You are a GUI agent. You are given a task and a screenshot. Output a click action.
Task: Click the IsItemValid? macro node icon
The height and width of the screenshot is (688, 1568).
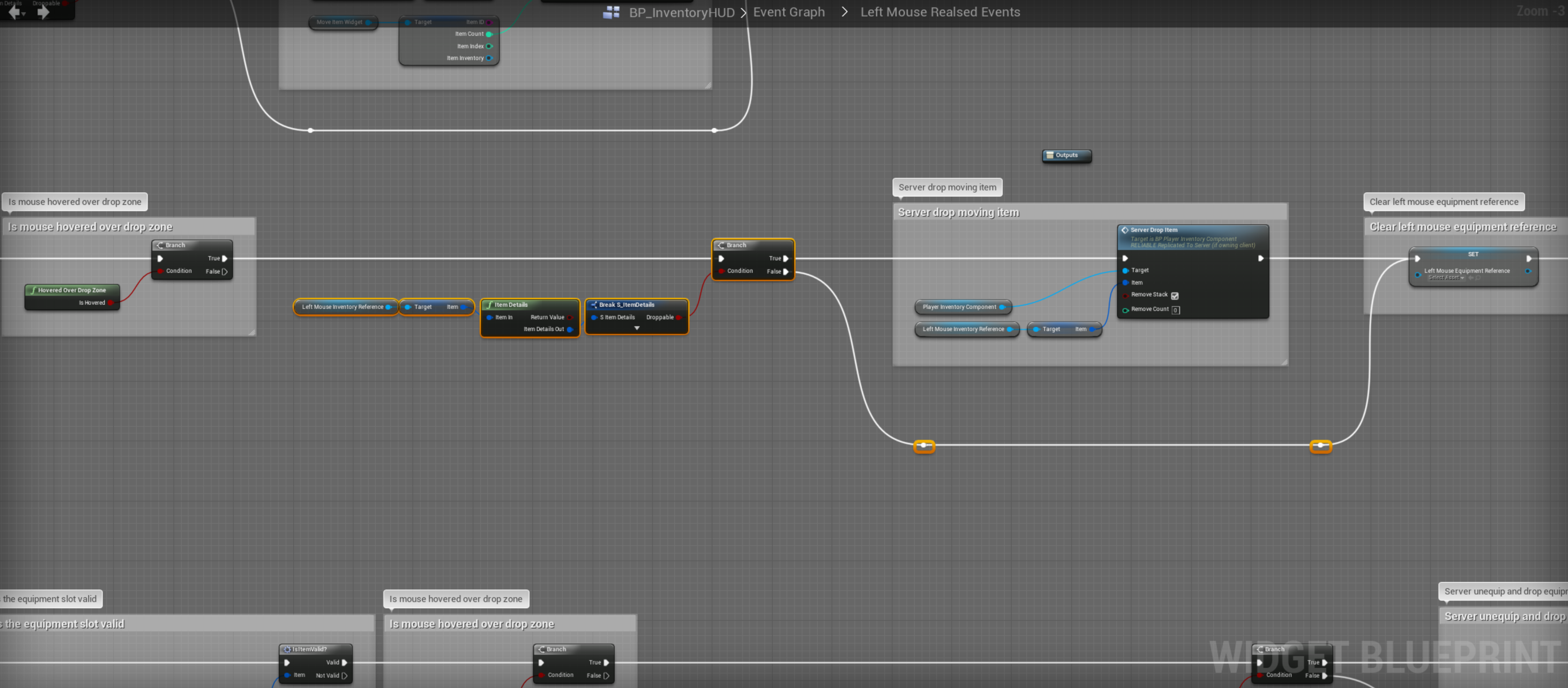tap(287, 649)
